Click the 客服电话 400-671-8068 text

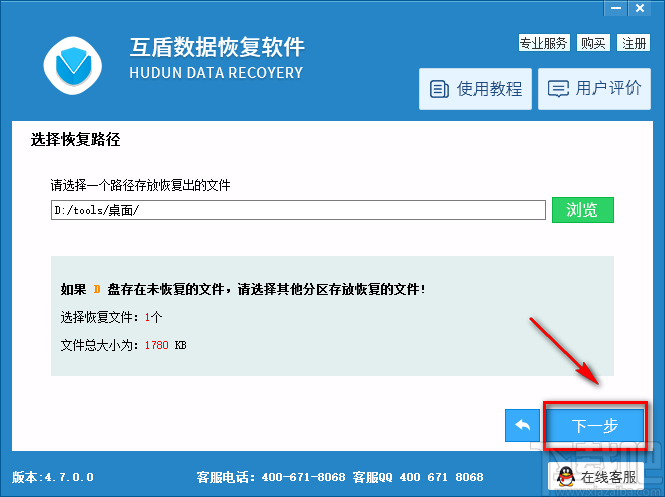pyautogui.click(x=271, y=477)
